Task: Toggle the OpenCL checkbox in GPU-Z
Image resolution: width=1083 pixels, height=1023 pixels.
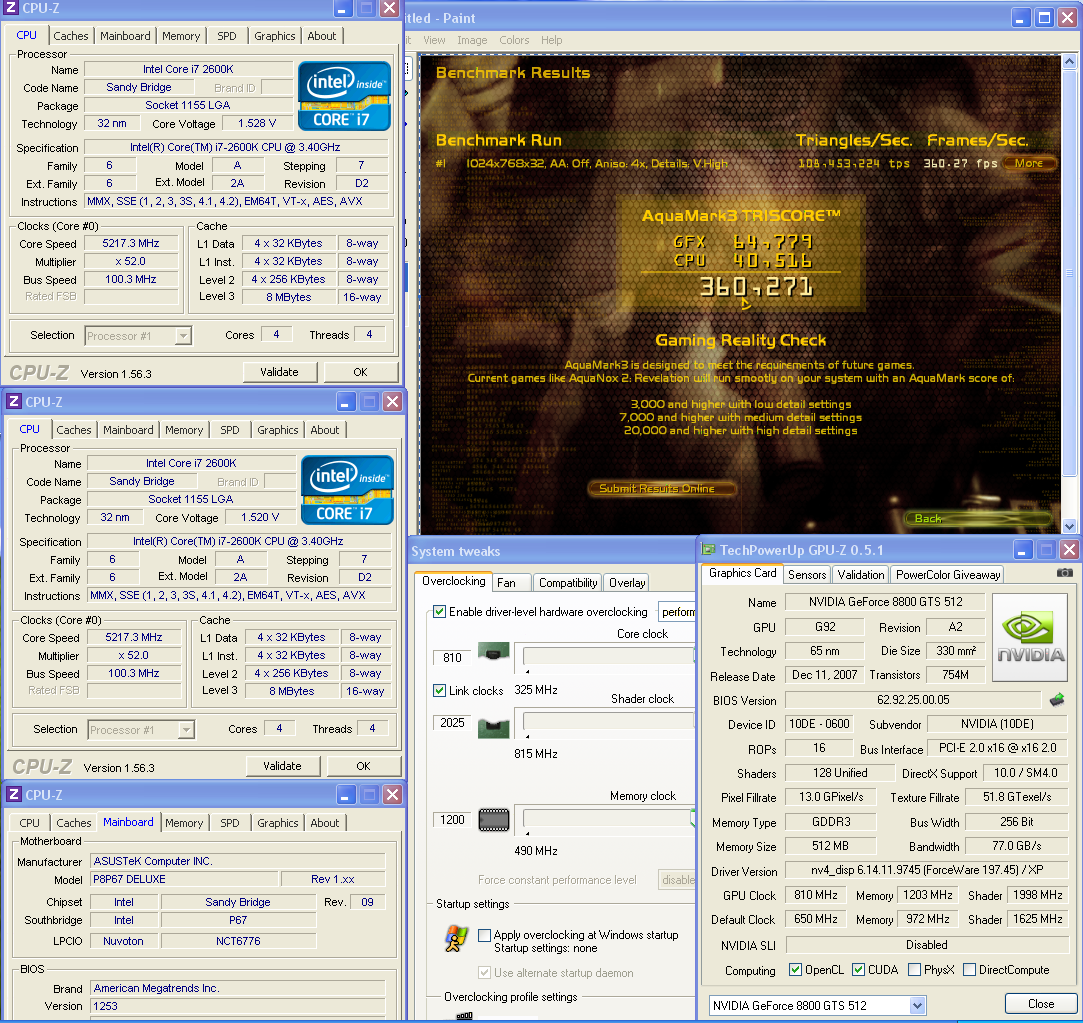Action: coord(796,970)
